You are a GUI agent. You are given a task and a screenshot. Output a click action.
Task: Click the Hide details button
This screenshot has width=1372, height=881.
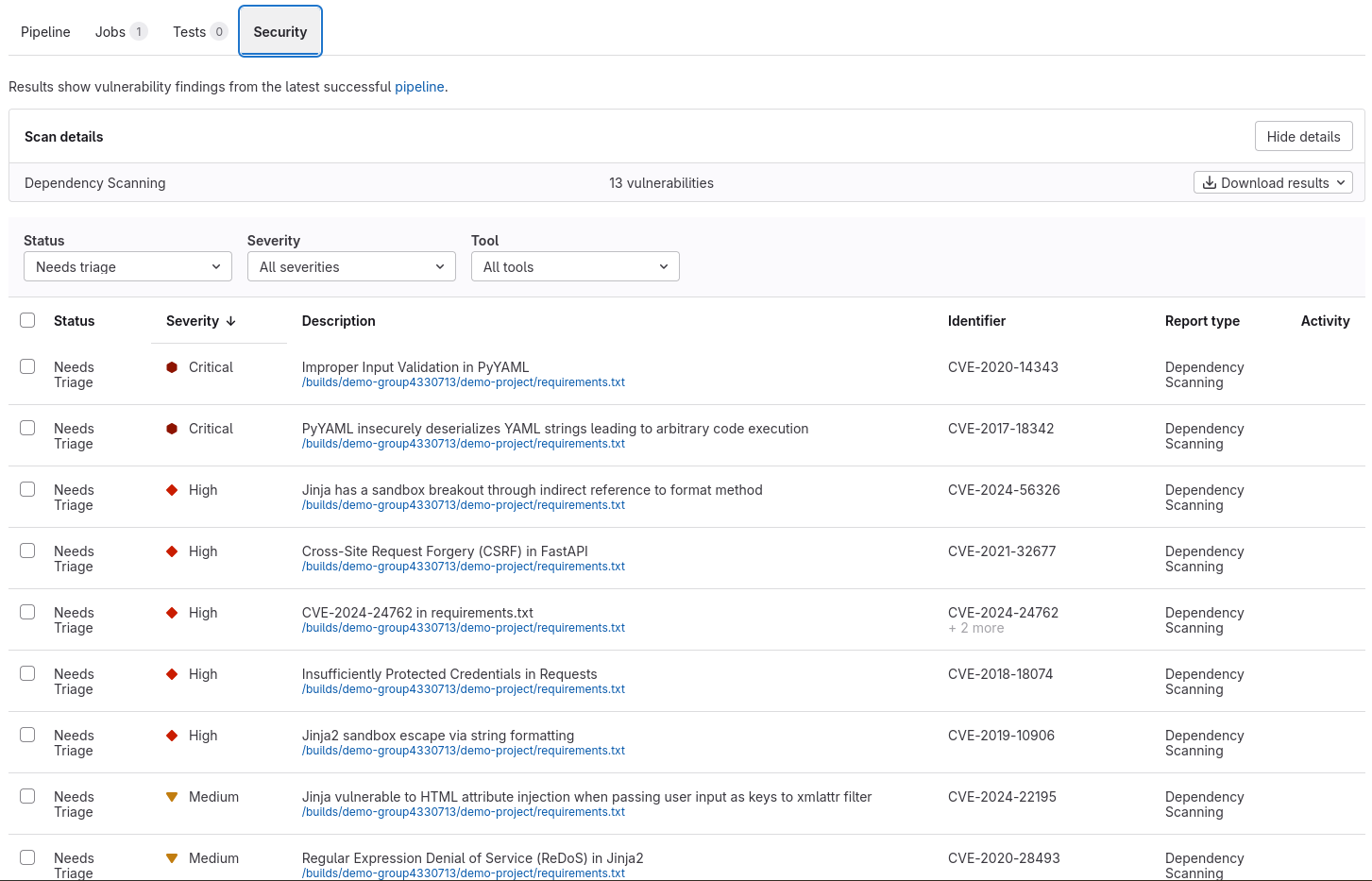(1303, 136)
